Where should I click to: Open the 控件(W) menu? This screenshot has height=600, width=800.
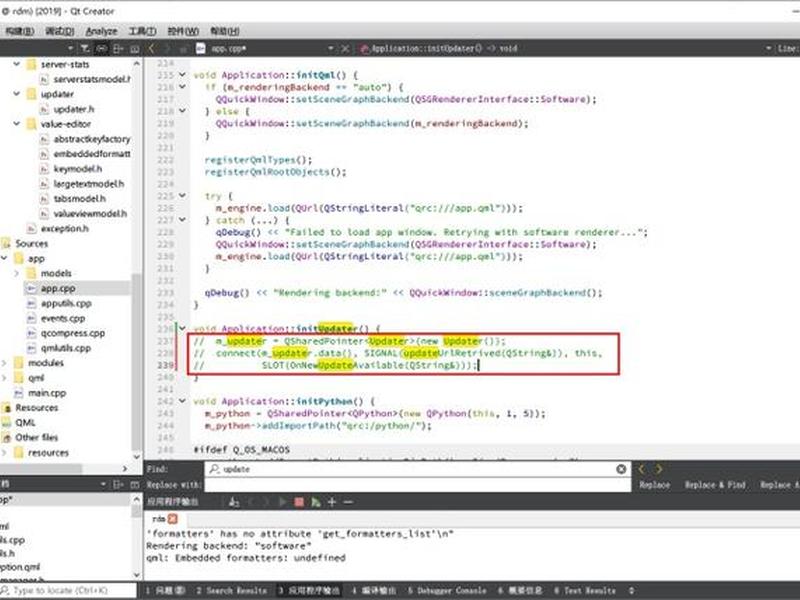pos(183,31)
